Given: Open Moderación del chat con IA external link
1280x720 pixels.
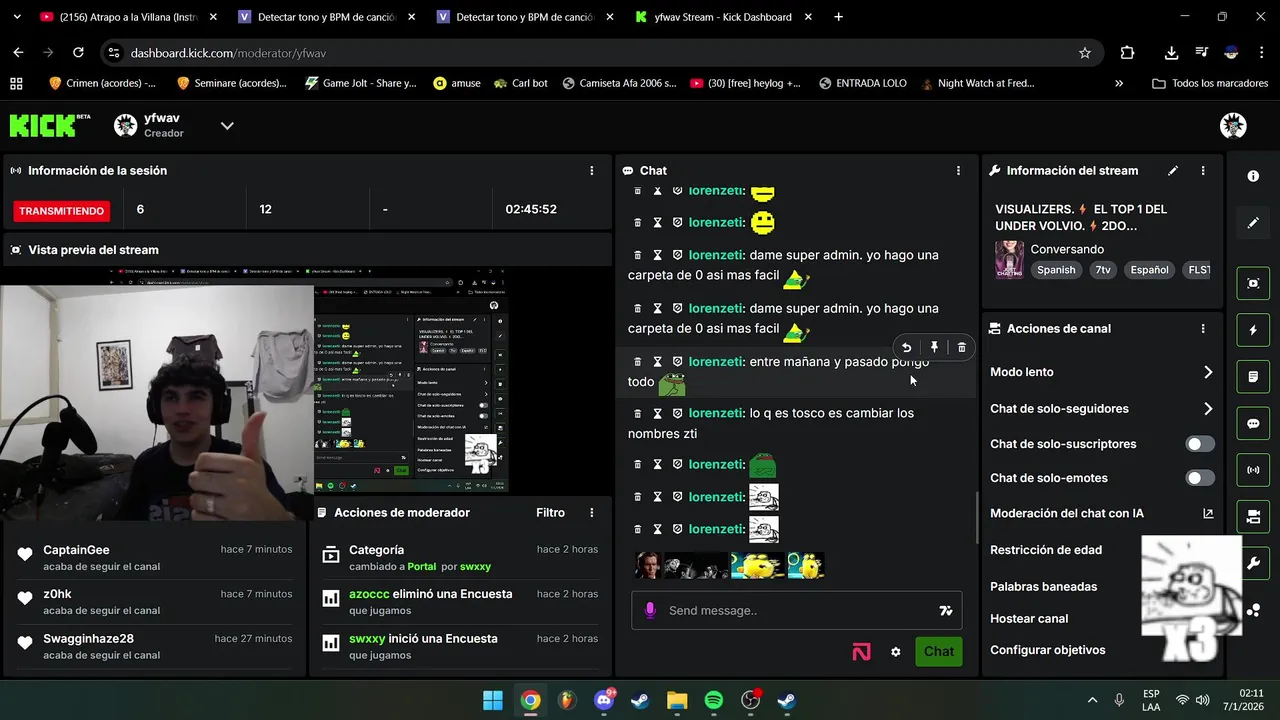Looking at the screenshot, I should 1208,513.
